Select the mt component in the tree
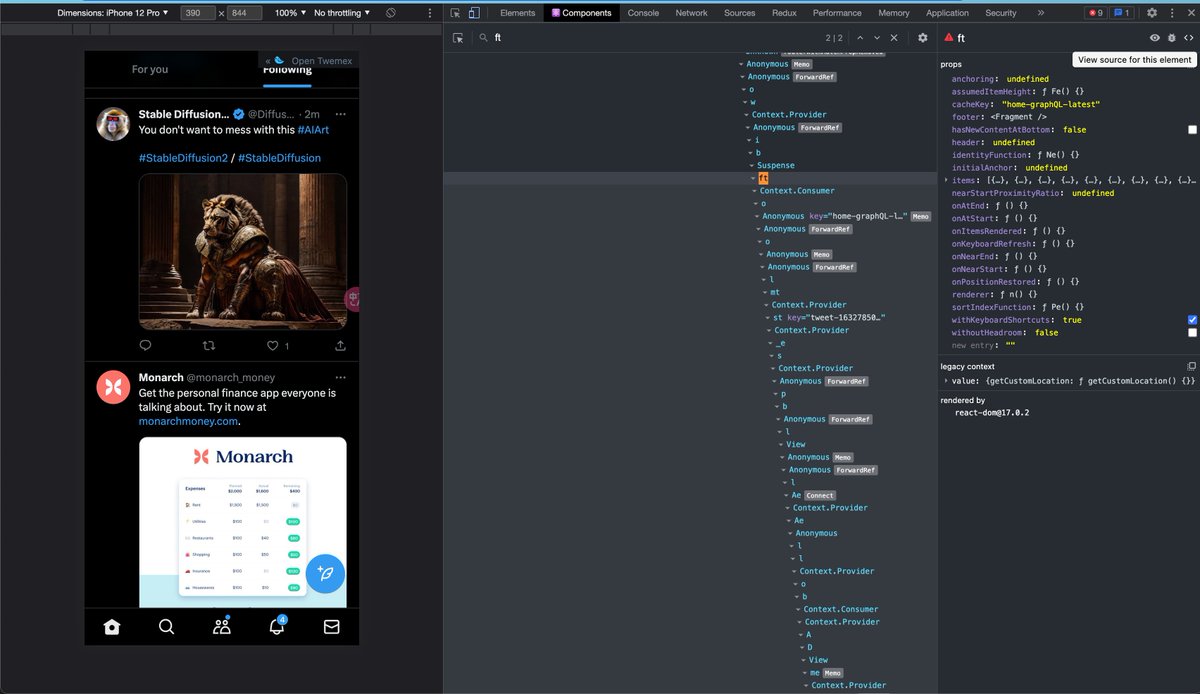The image size is (1200, 694). pos(774,292)
